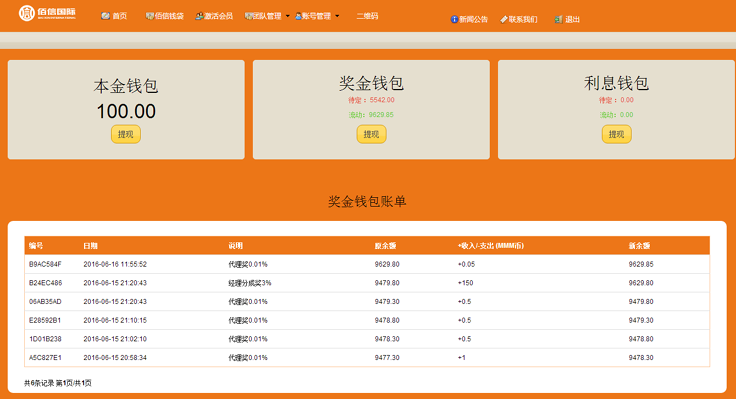Viewport: 736px width, 399px height.
Task: Select record ID B24EC486
Action: [46, 283]
